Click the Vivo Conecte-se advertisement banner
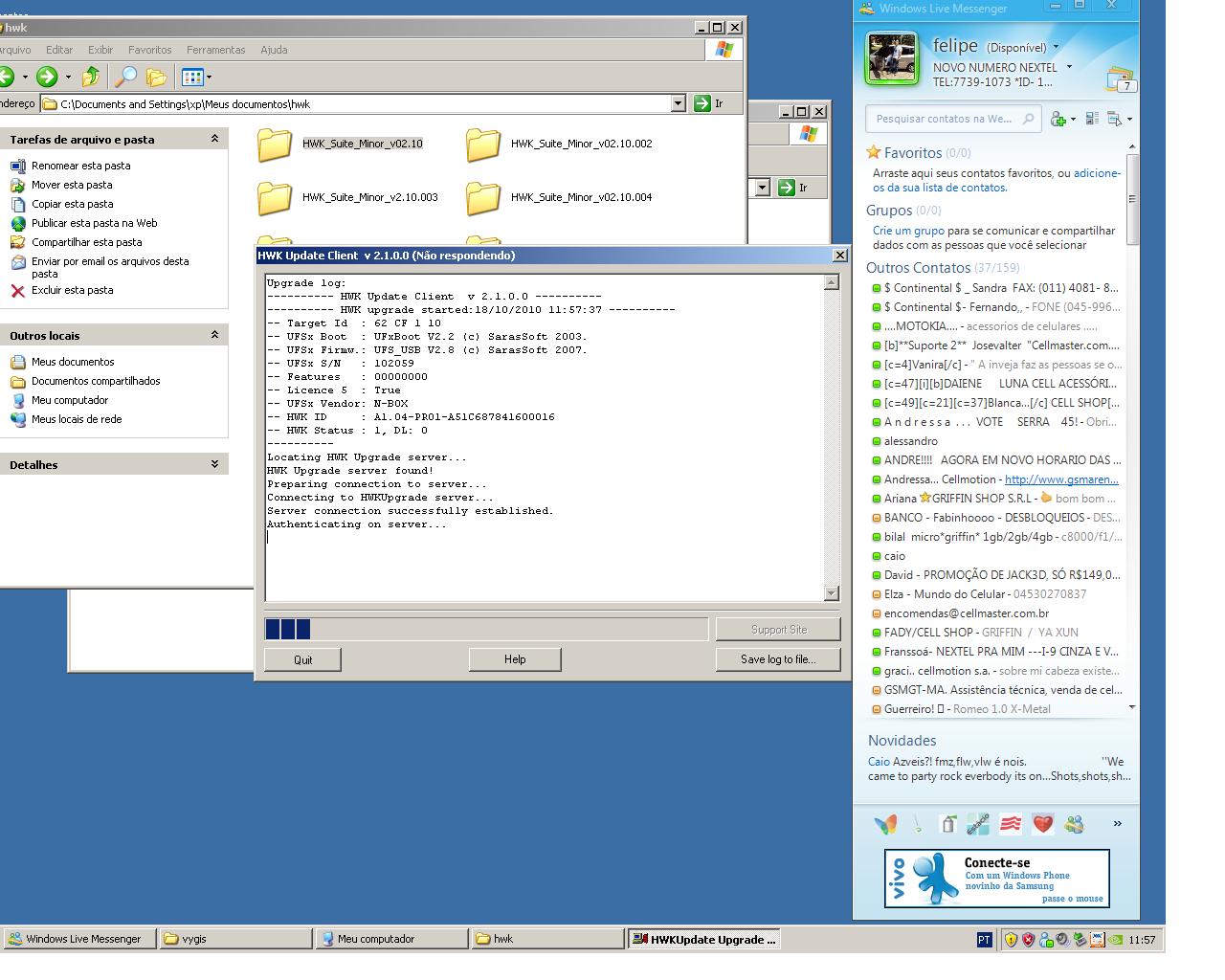Image resolution: width=1225 pixels, height=980 pixels. [x=996, y=878]
